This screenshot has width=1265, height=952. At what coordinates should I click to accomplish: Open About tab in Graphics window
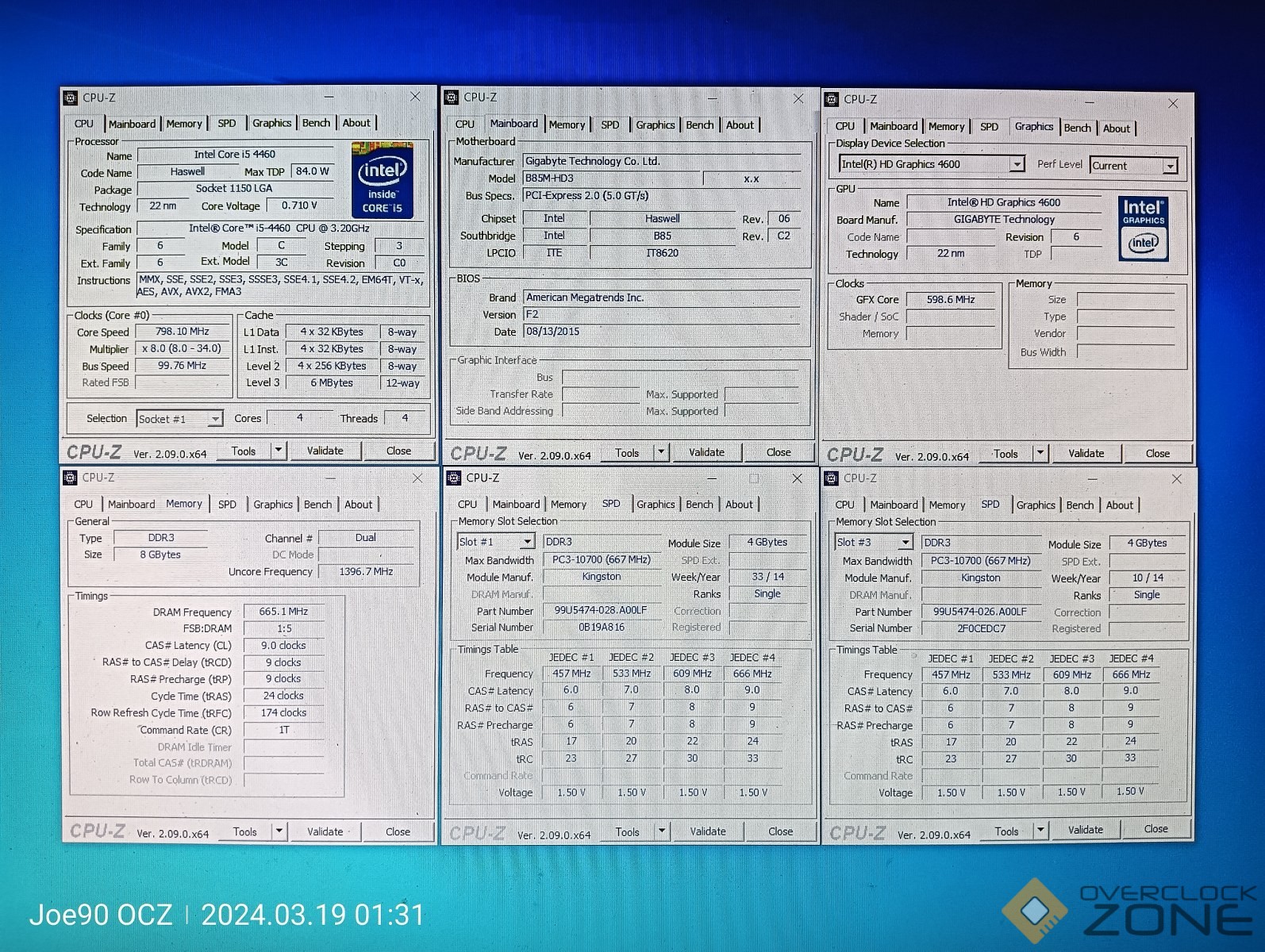1116,129
